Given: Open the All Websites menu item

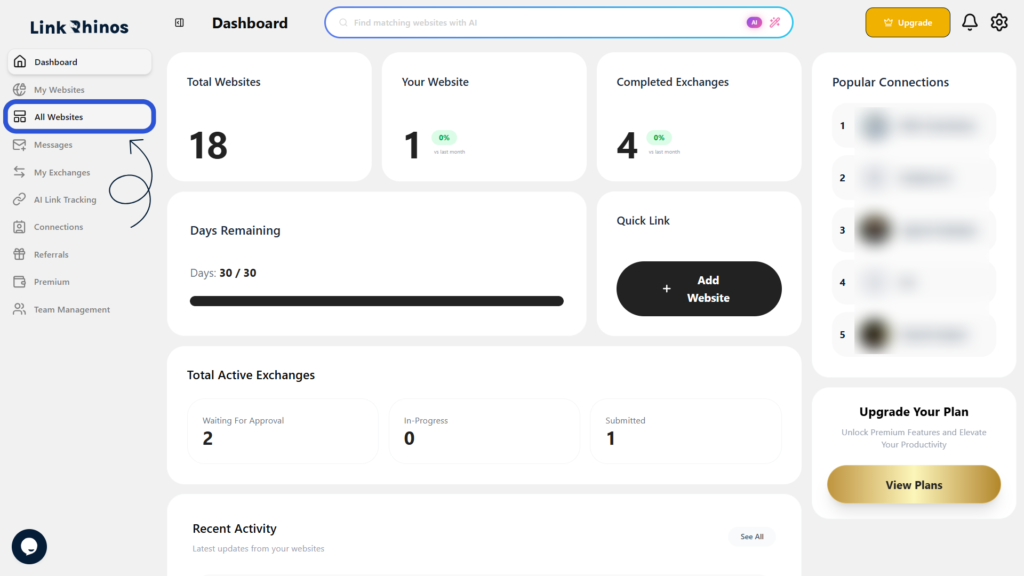Looking at the screenshot, I should (x=80, y=117).
